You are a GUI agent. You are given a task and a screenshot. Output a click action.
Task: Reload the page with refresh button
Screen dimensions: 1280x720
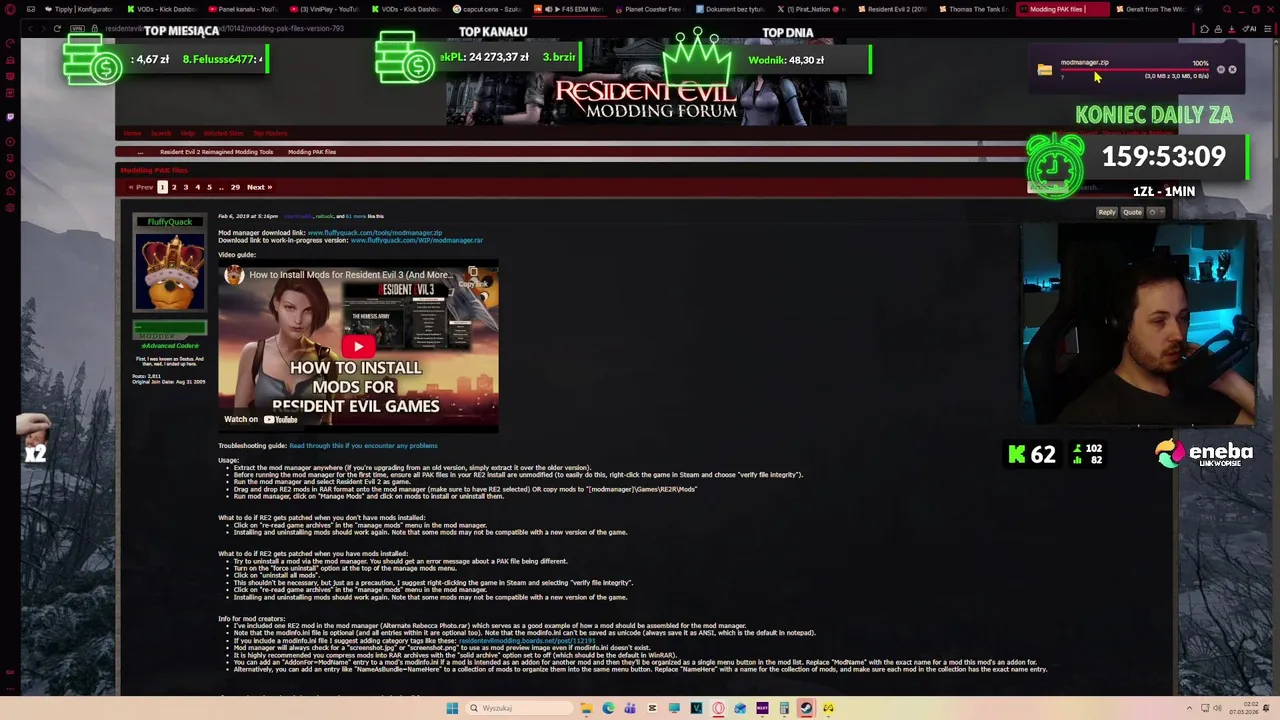(x=58, y=29)
